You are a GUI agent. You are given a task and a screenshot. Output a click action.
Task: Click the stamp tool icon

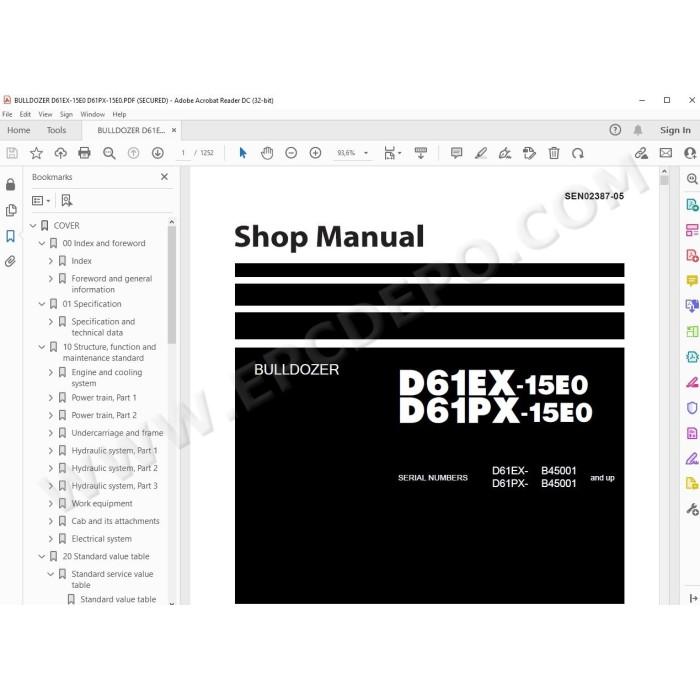point(529,153)
